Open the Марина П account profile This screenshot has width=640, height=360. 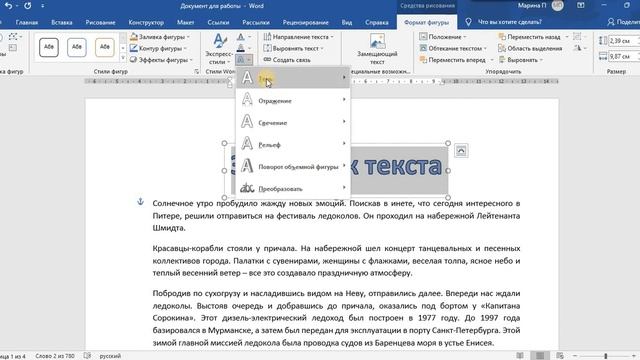pos(541,6)
